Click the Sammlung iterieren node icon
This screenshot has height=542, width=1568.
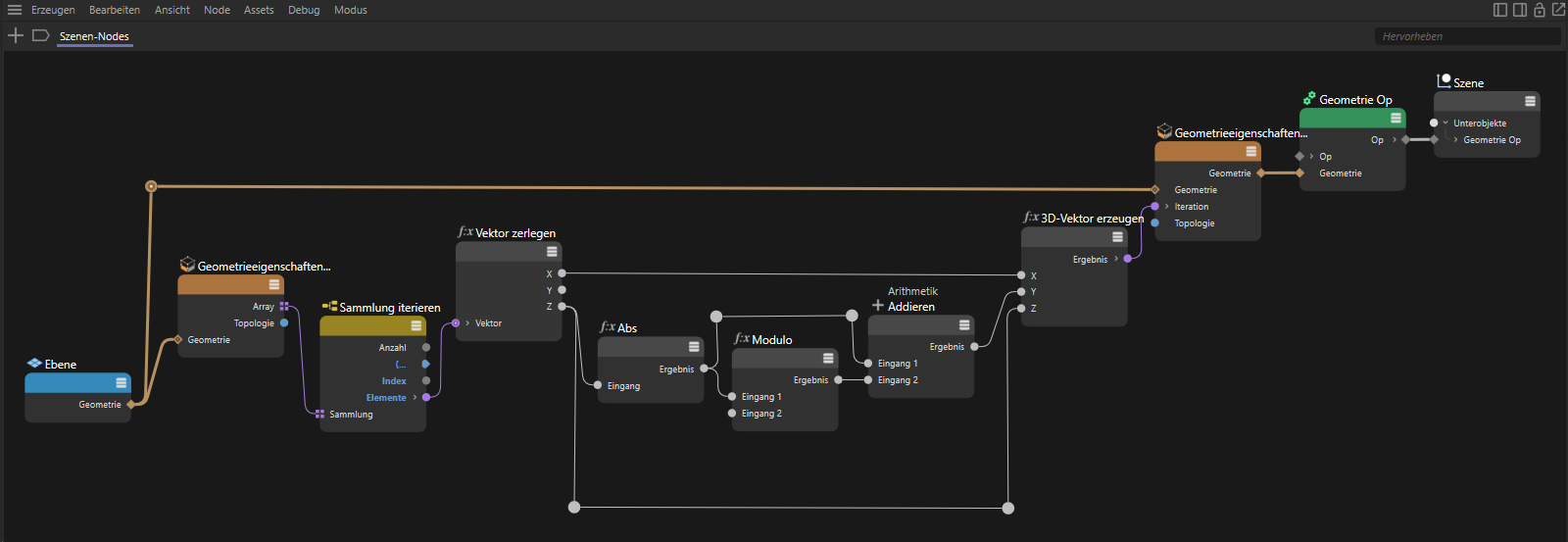click(329, 306)
